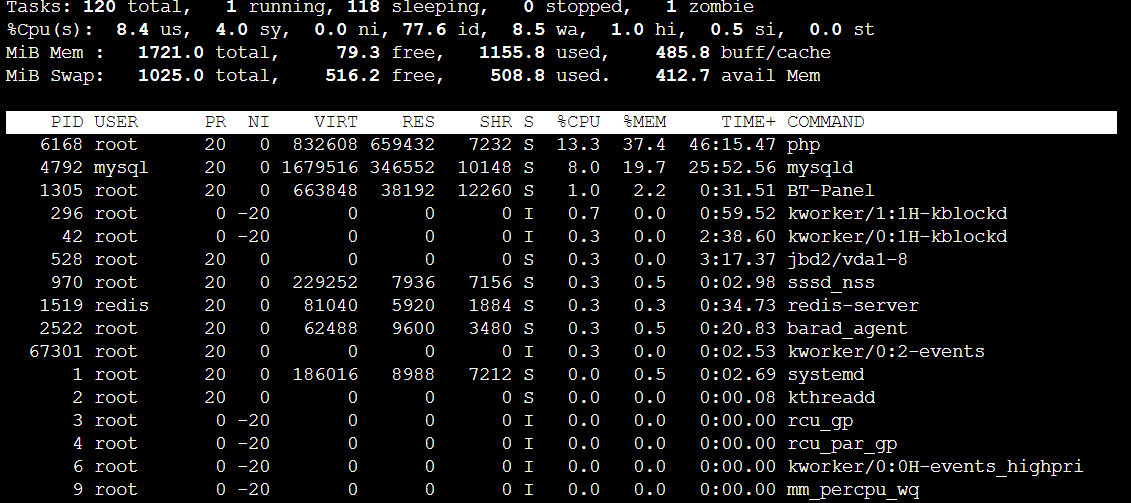Select kworker/1:1H-kblockd command
Viewport: 1131px width, 503px height.
point(897,214)
